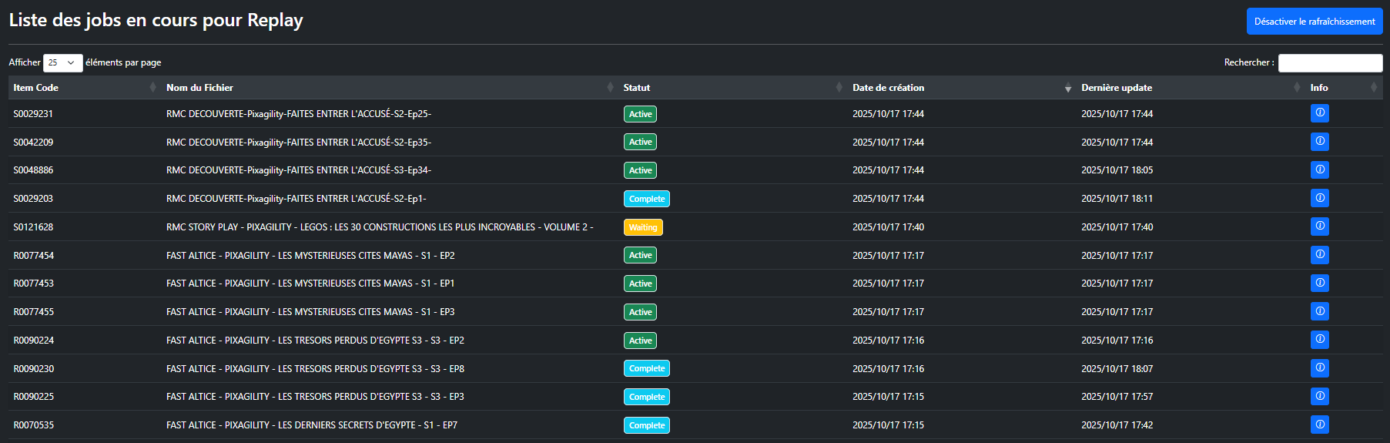The image size is (1390, 443).
Task: Open info for job R0070535
Action: tap(1319, 425)
